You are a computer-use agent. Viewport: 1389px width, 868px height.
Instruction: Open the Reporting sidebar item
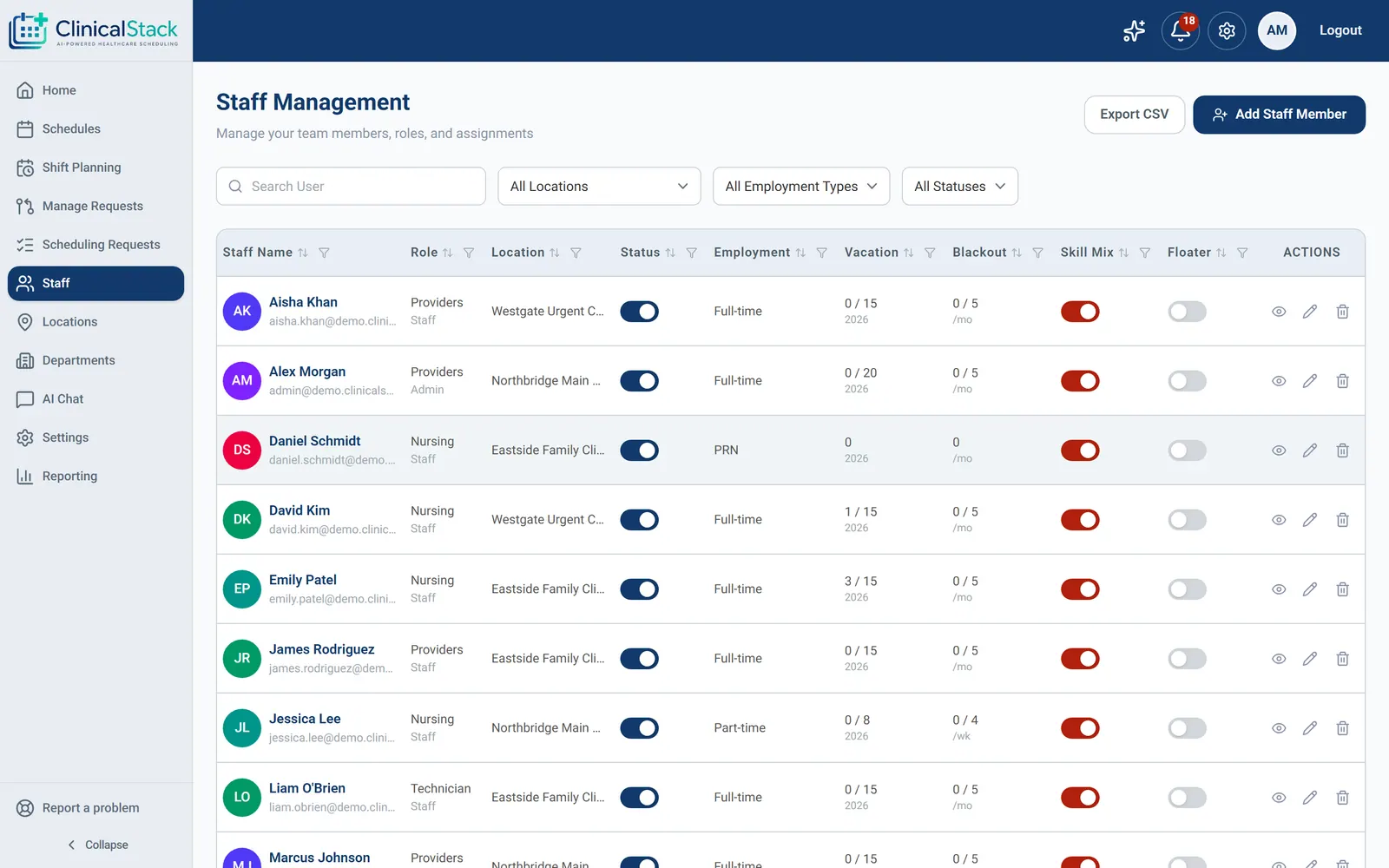point(95,476)
